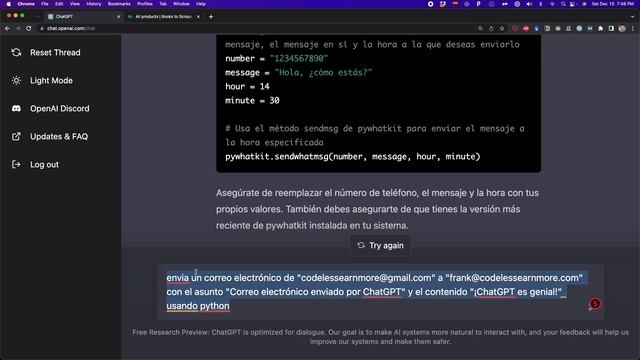Viewport: 640px width, 360px height.
Task: Open the Chrome profile avatar
Action: coord(622,28)
